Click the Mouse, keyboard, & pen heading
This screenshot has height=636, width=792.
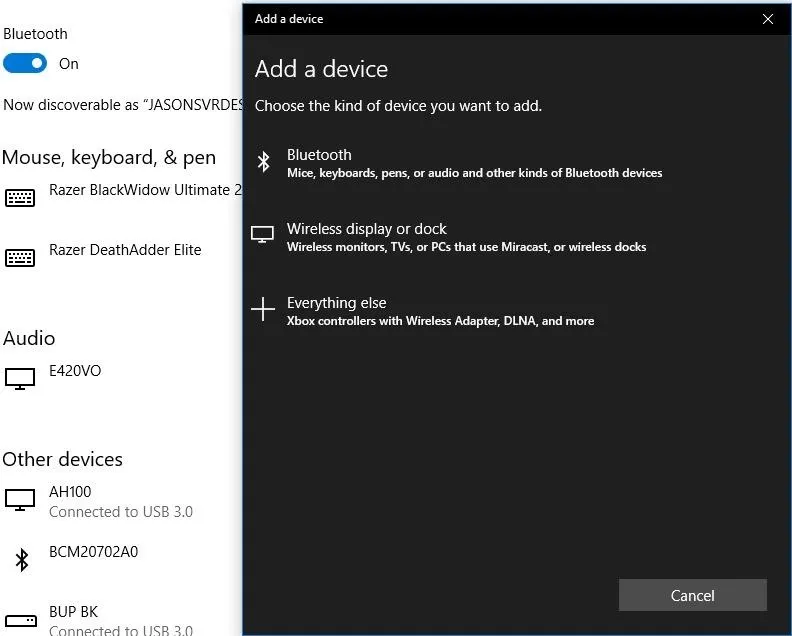click(109, 158)
